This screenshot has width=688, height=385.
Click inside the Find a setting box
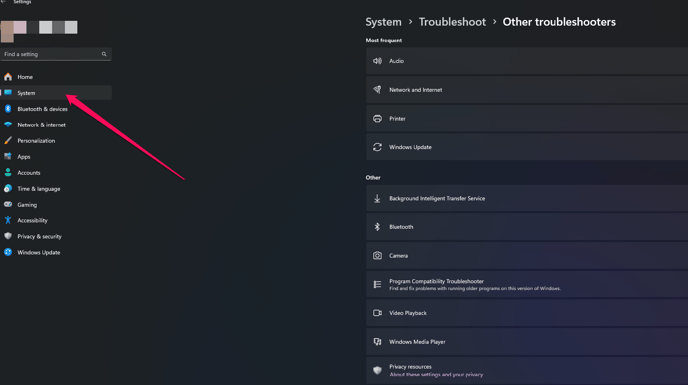coord(56,54)
